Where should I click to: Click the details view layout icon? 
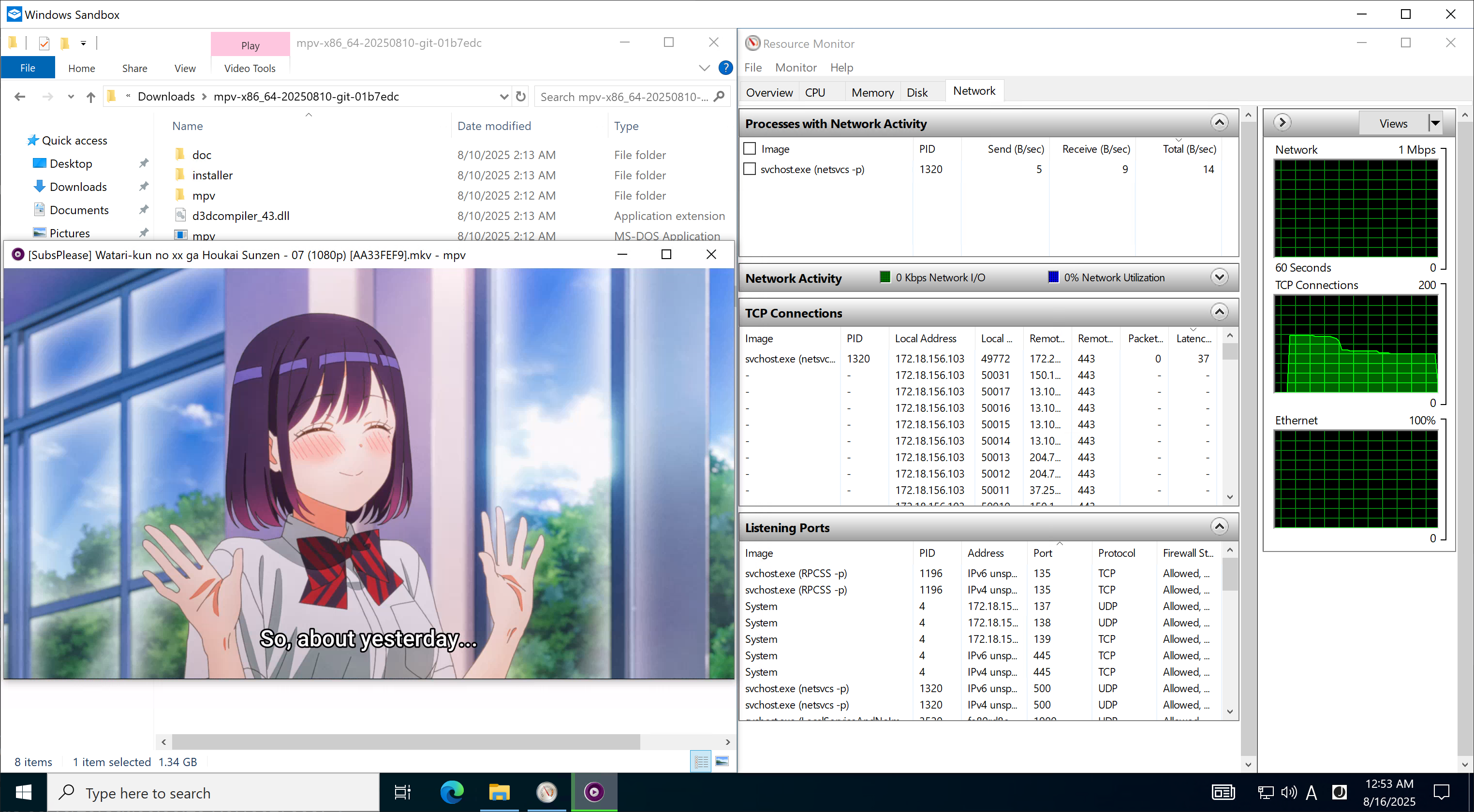(x=701, y=762)
